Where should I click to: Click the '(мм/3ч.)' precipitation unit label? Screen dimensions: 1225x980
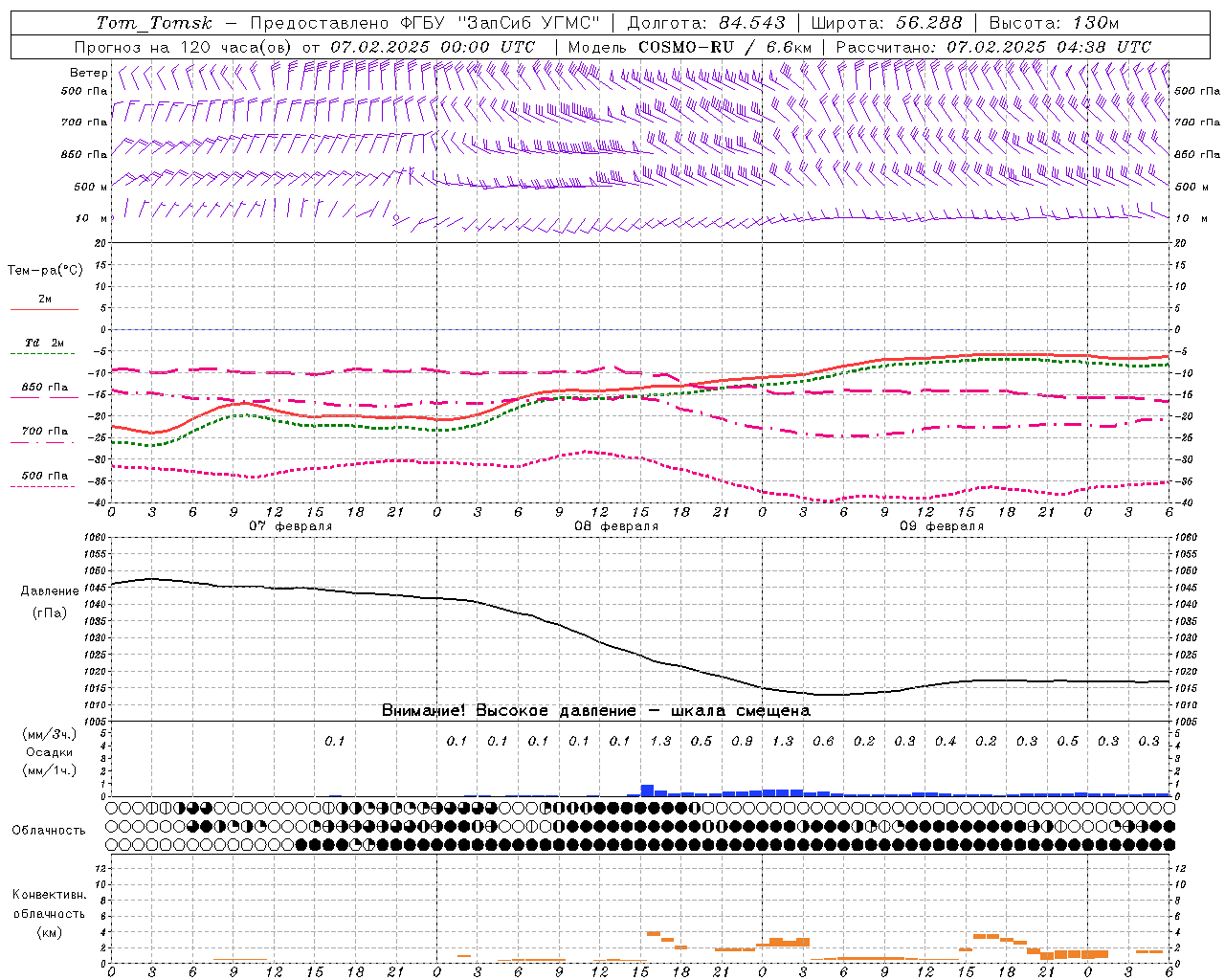[49, 735]
